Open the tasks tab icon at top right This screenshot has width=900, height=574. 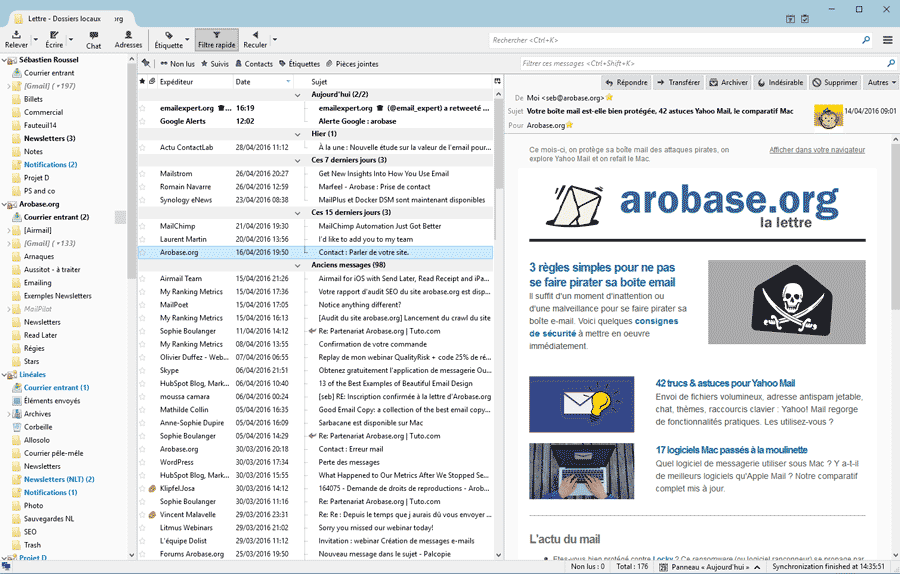[805, 19]
